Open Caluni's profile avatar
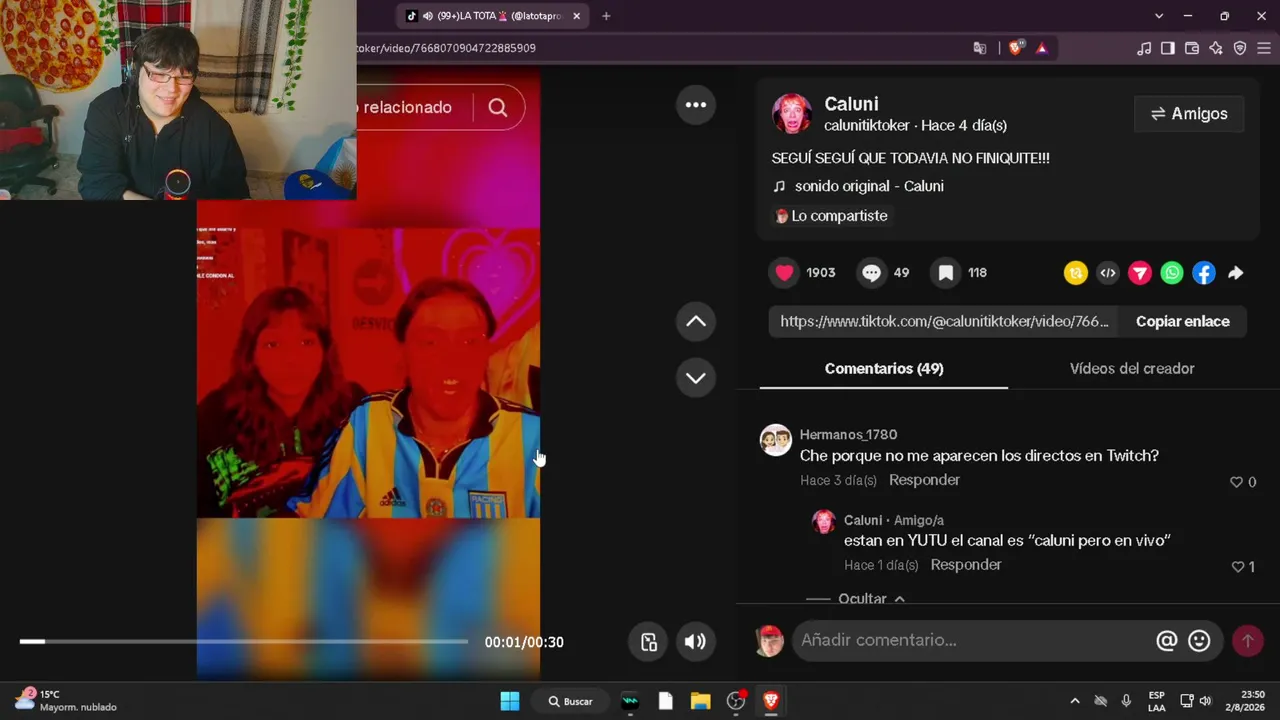The image size is (1280, 720). click(x=792, y=114)
